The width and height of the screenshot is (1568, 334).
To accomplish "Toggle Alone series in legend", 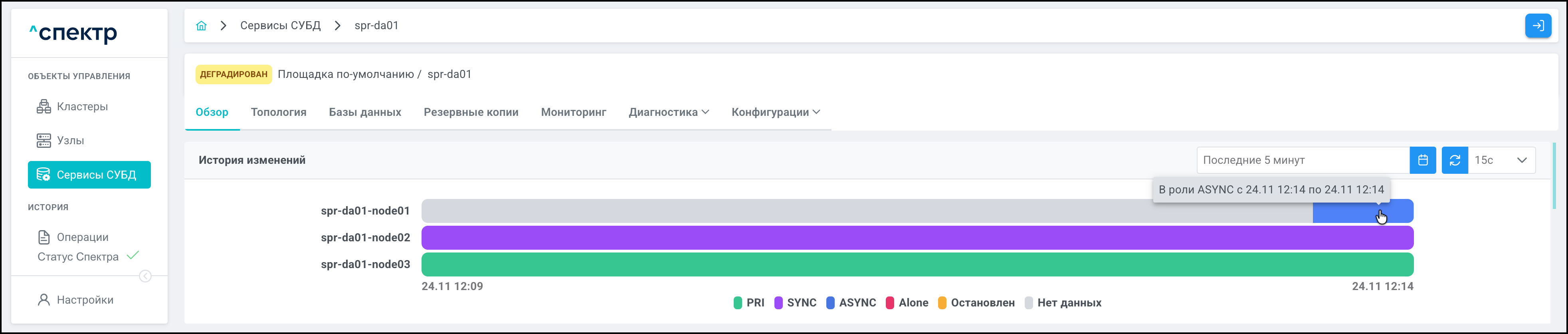I will click(907, 303).
